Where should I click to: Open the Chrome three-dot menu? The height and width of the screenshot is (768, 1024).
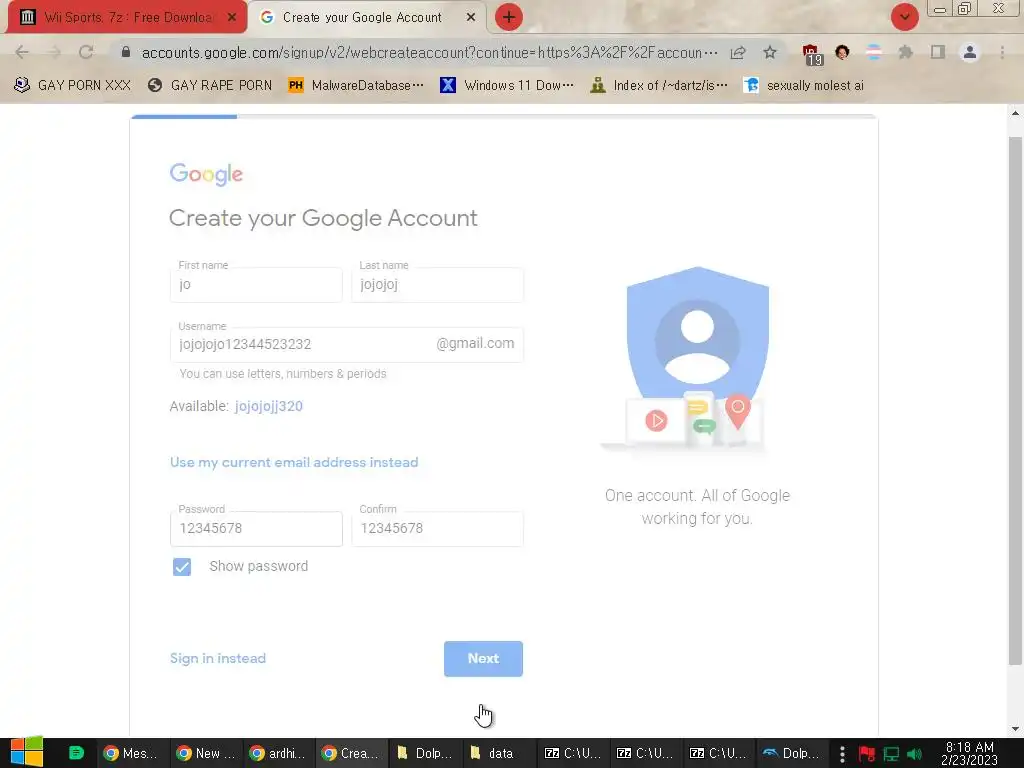coord(1002,52)
